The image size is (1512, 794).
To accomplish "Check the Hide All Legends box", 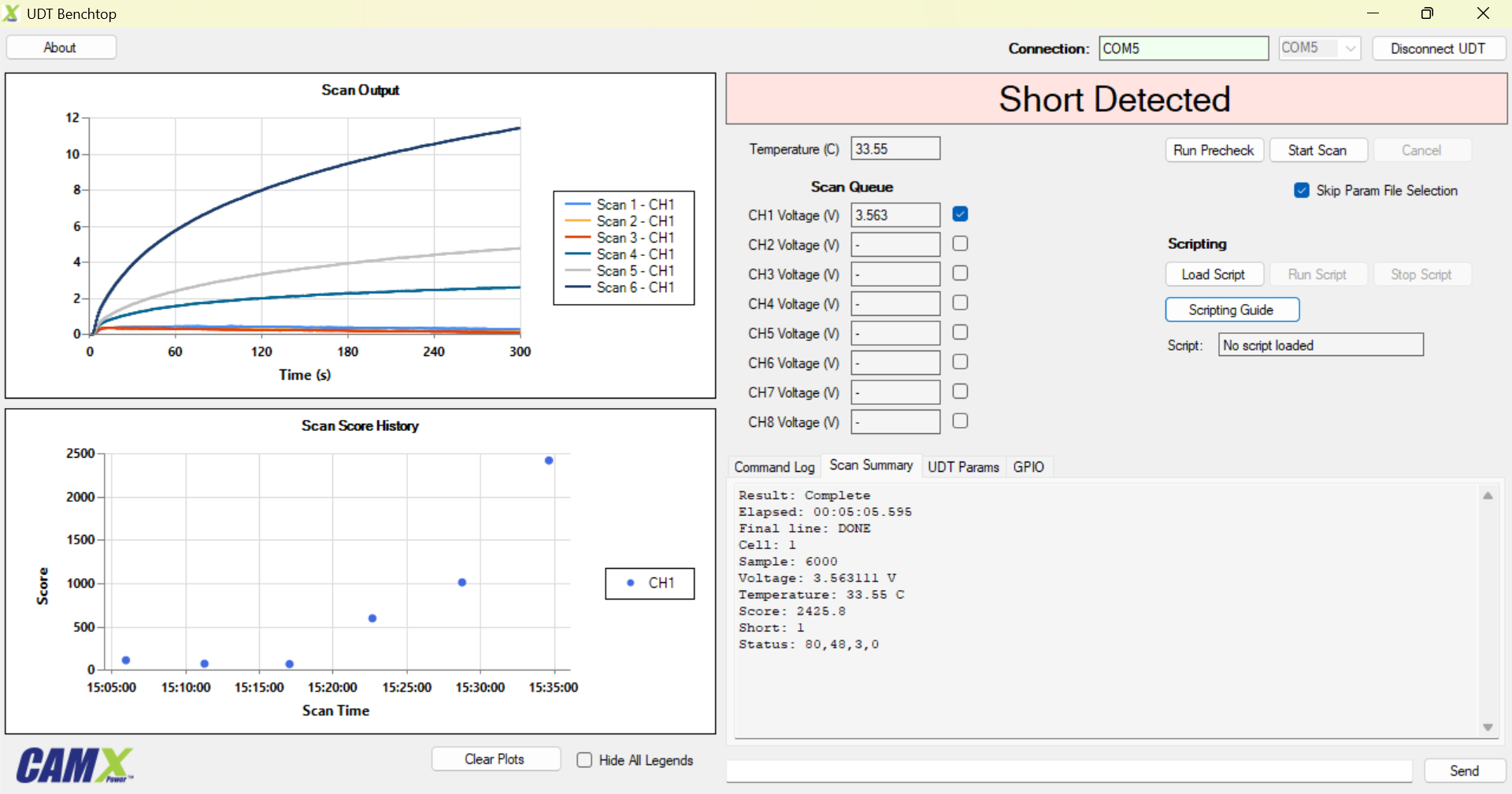I will coord(584,759).
